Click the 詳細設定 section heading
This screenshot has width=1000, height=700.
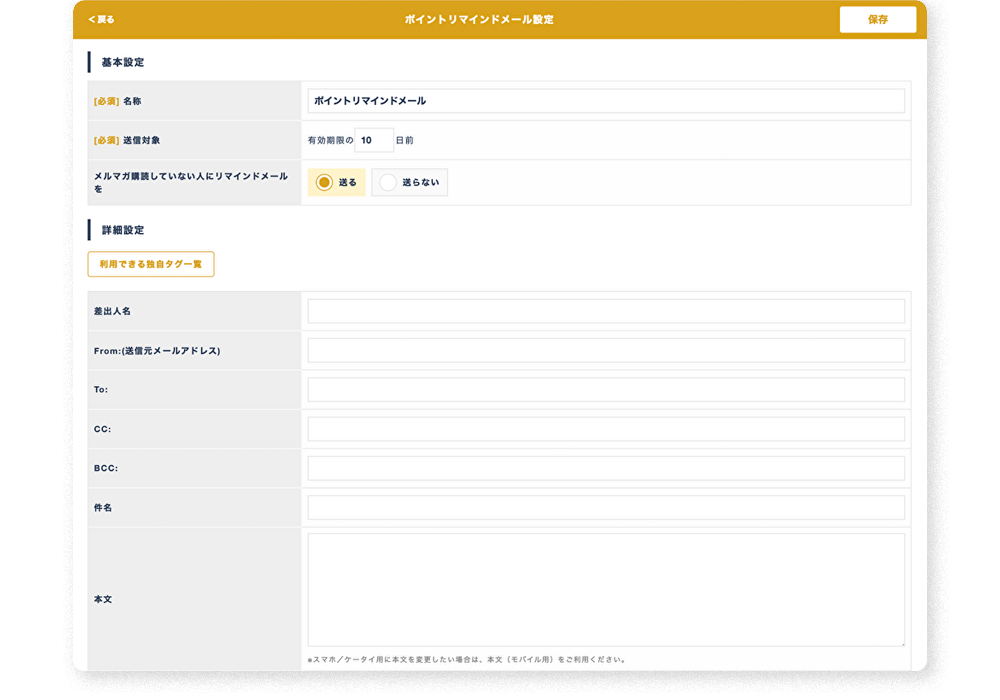pyautogui.click(x=123, y=230)
